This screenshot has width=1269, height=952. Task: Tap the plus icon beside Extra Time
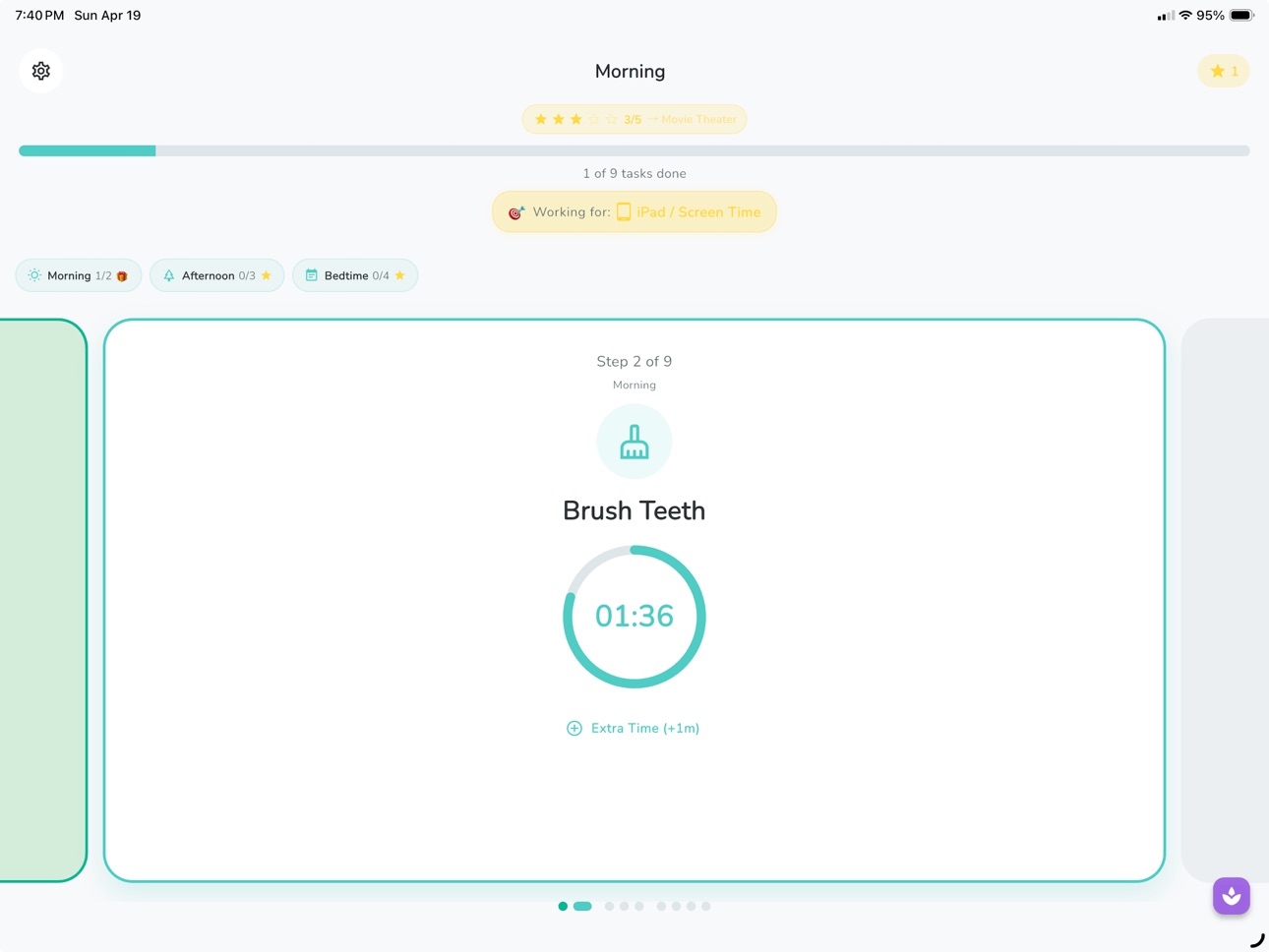click(x=574, y=729)
